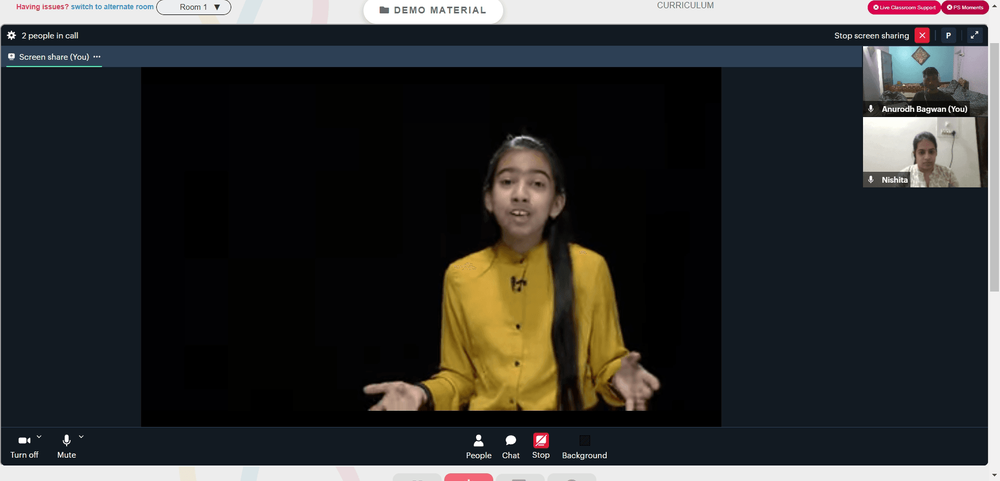Expand microphone options chevron
Viewport: 1000px width, 481px height.
click(81, 437)
